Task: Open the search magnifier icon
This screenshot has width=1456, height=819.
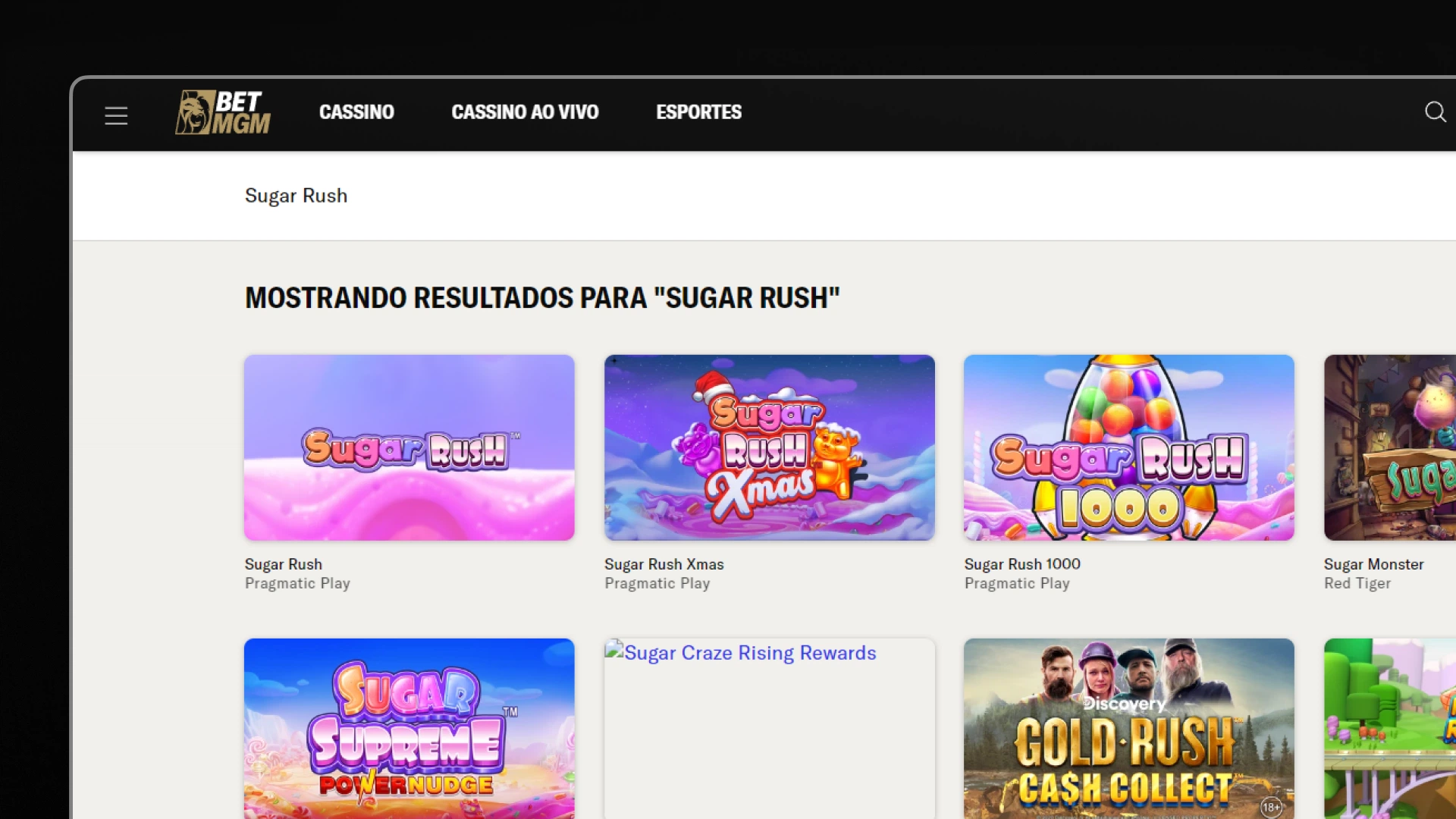Action: (x=1435, y=112)
